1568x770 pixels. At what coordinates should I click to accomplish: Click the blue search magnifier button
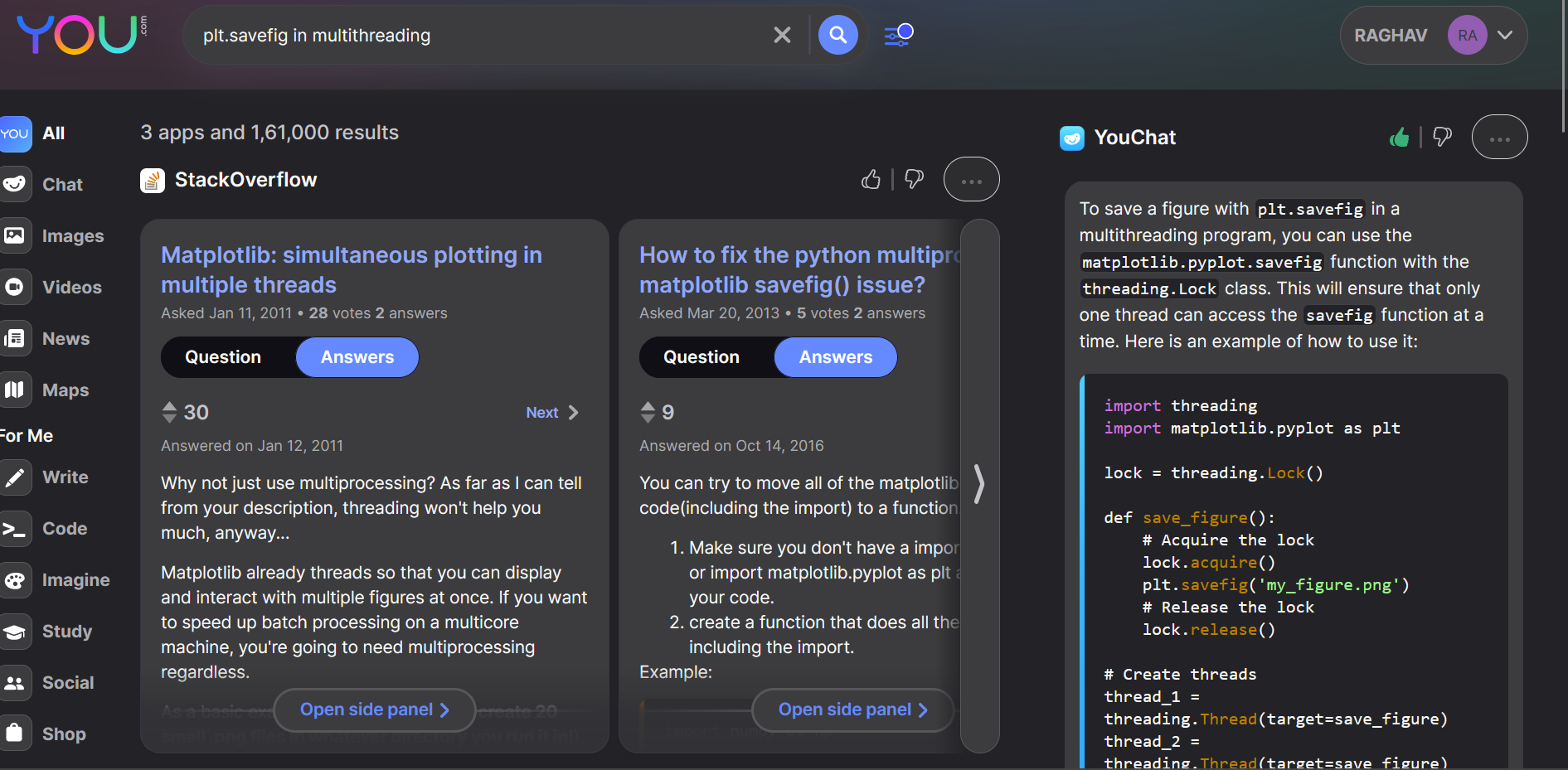click(837, 35)
